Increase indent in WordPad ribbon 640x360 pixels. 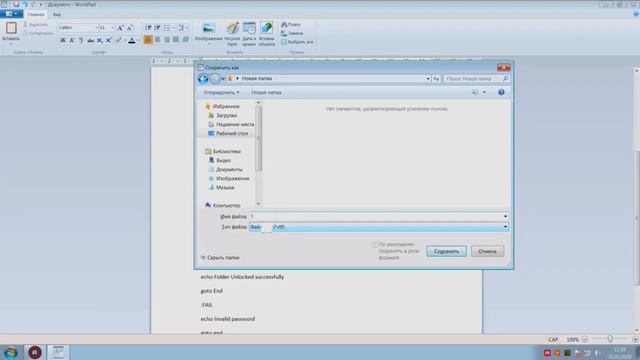tap(158, 28)
